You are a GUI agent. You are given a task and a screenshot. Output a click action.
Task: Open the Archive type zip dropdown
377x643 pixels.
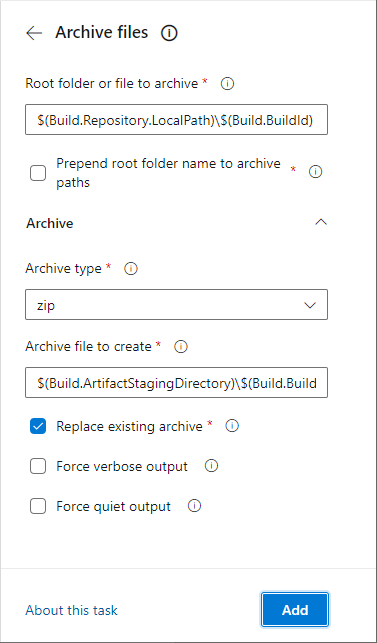pyautogui.click(x=176, y=305)
